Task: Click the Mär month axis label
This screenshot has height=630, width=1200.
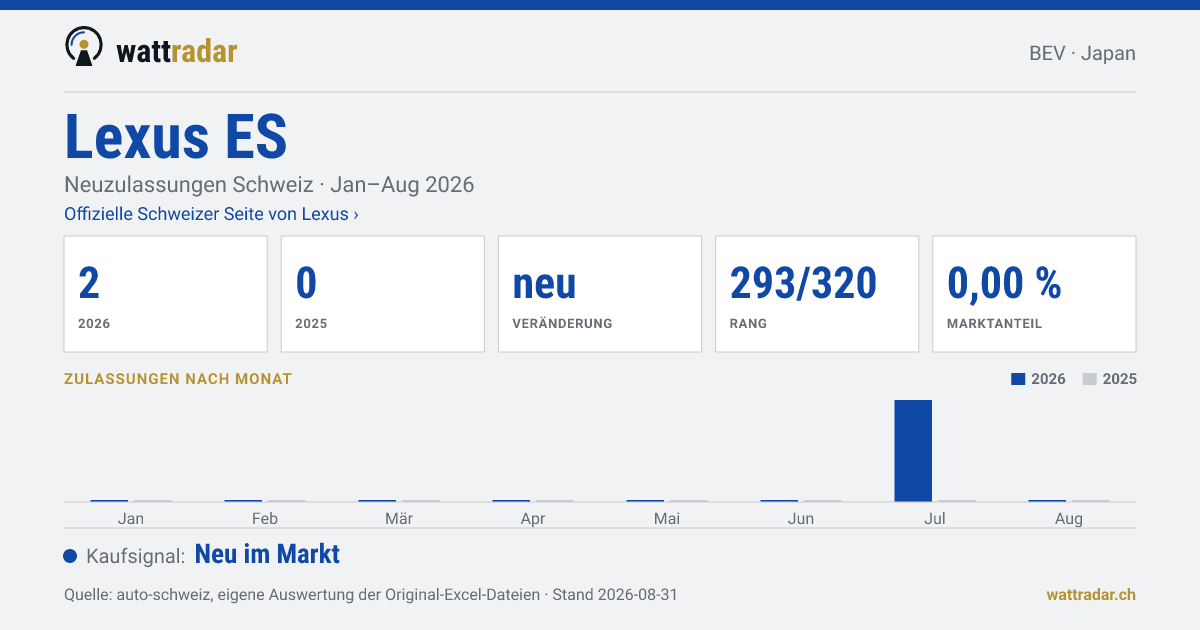Action: pyautogui.click(x=399, y=518)
